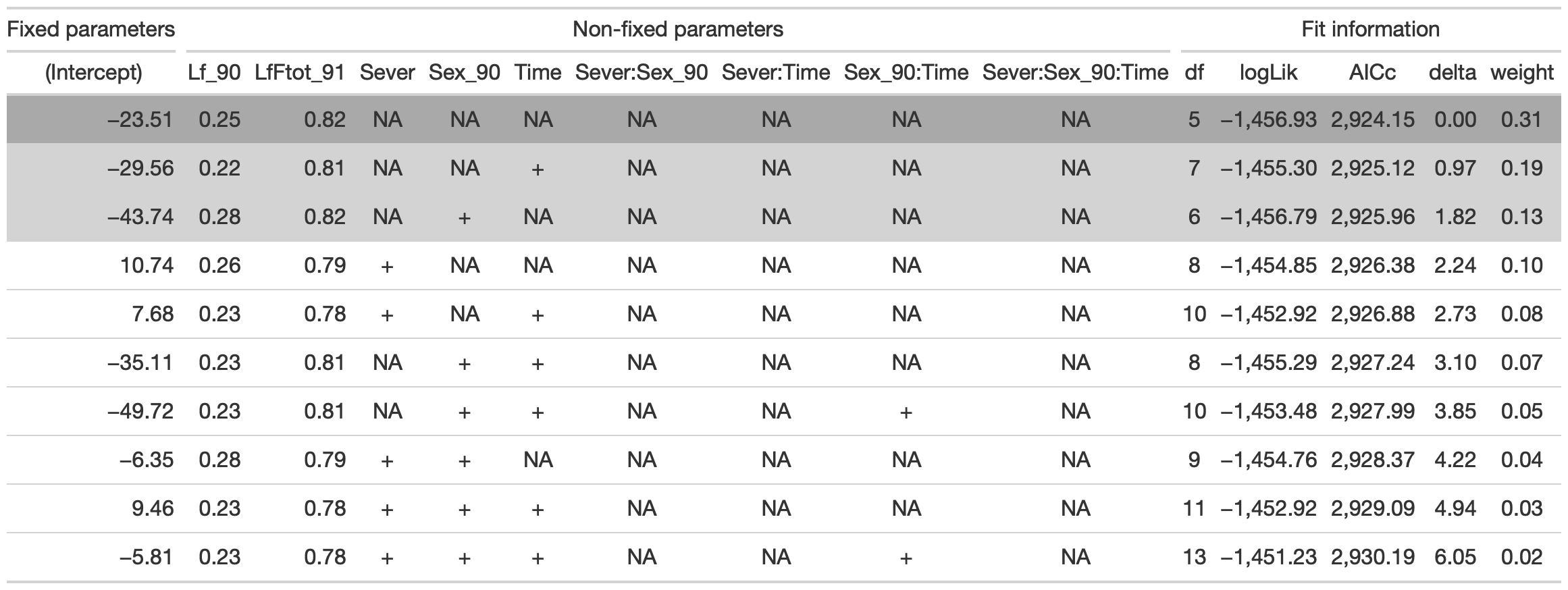
Task: Click the "delta" column header
Action: (1452, 73)
